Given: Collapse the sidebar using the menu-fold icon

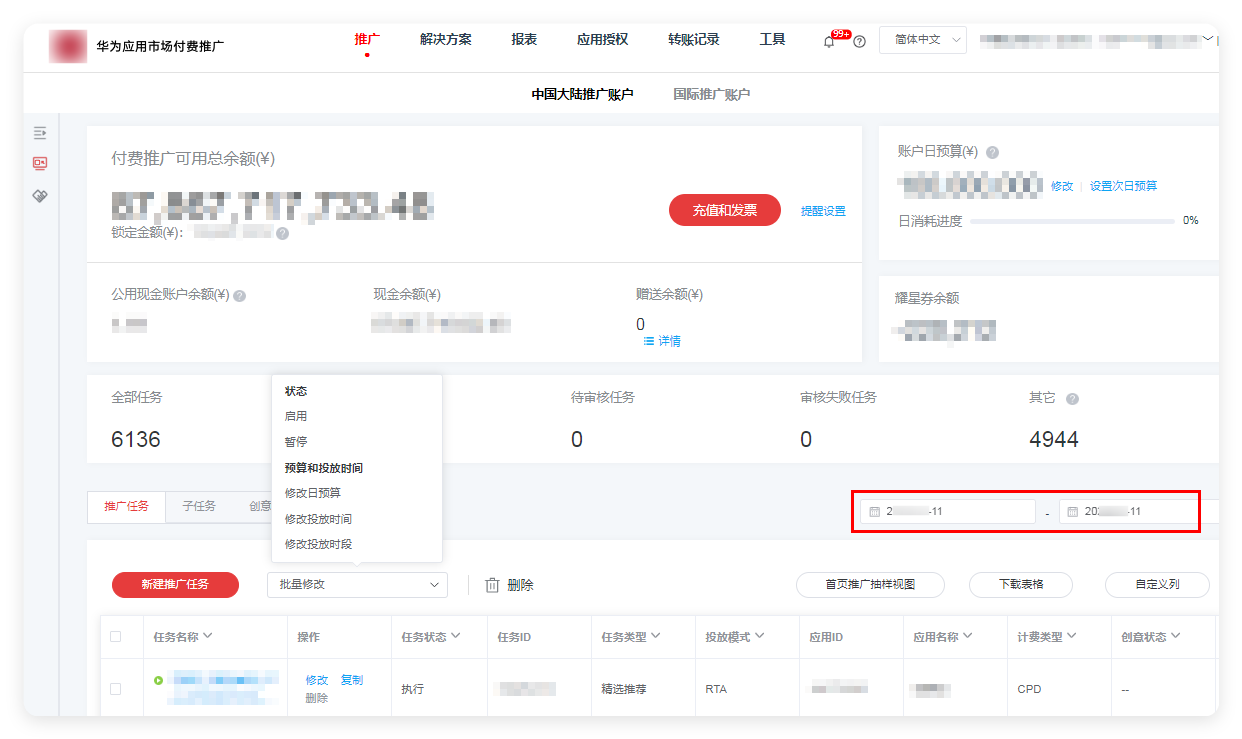Looking at the screenshot, I should (x=40, y=132).
